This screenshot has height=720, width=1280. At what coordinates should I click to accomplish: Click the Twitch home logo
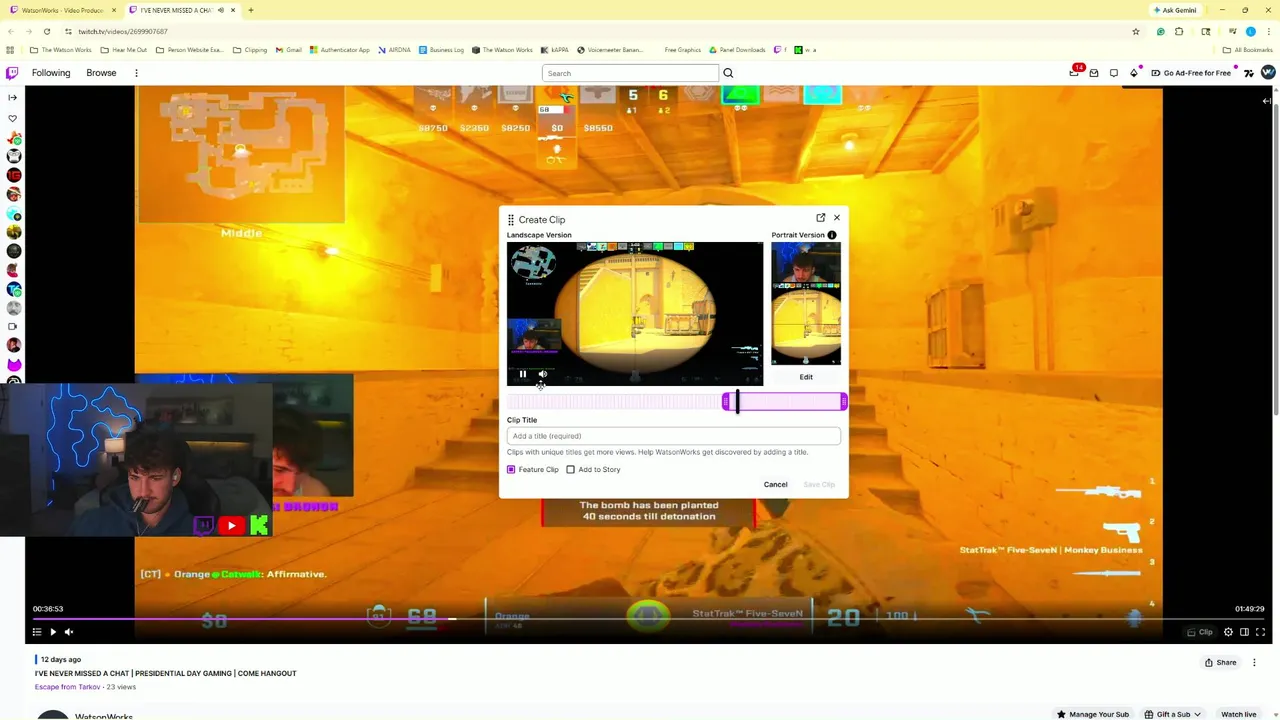pyautogui.click(x=12, y=73)
